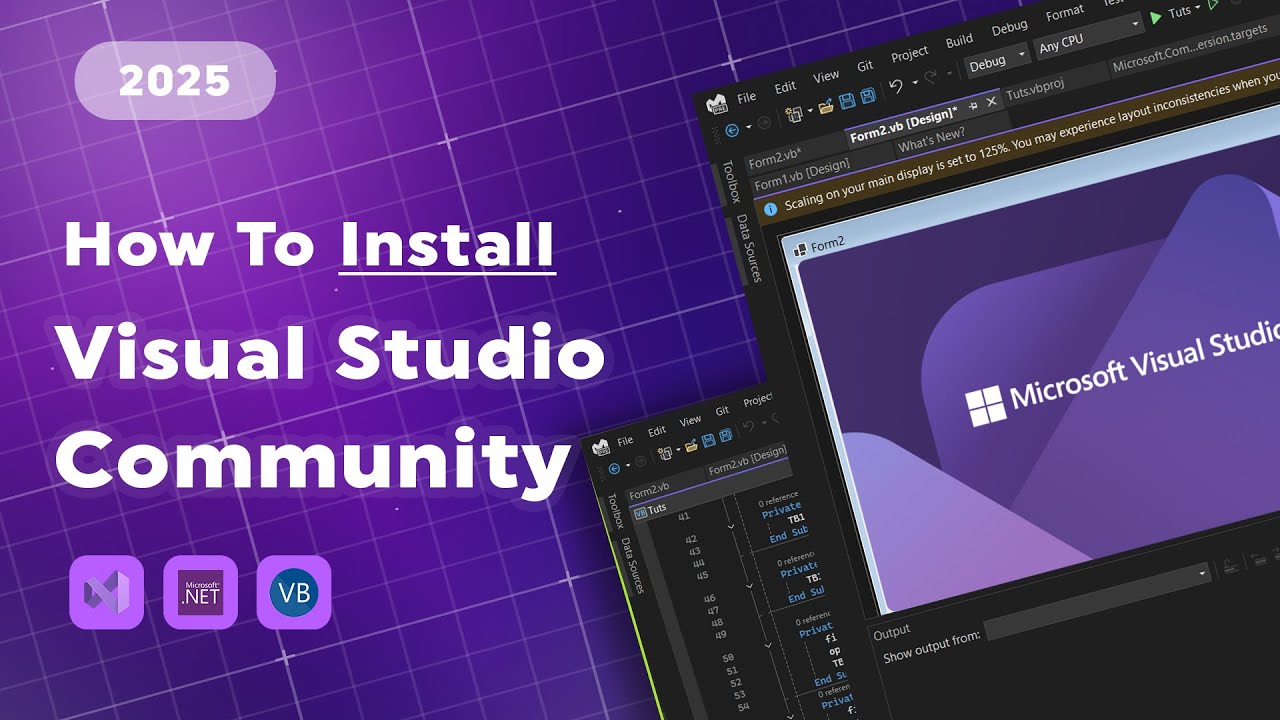Screen dimensions: 1280x720
Task: Click the Microsoft .NET logo tile
Action: point(200,592)
